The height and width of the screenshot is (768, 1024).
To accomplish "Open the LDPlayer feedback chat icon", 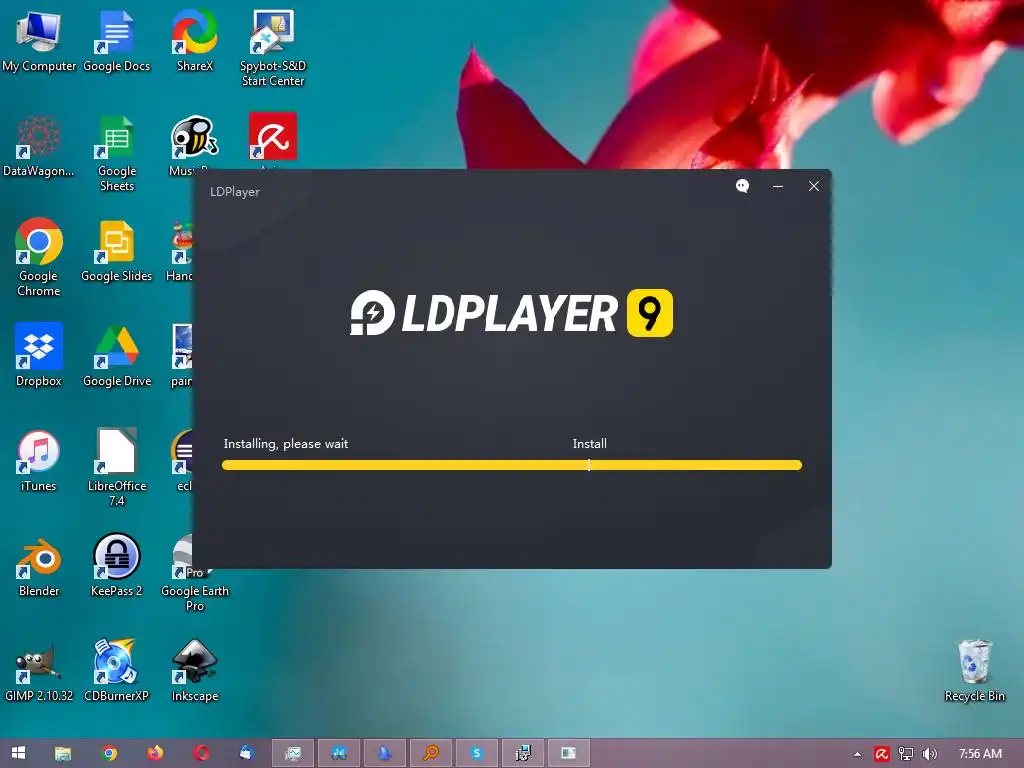I will pyautogui.click(x=743, y=186).
